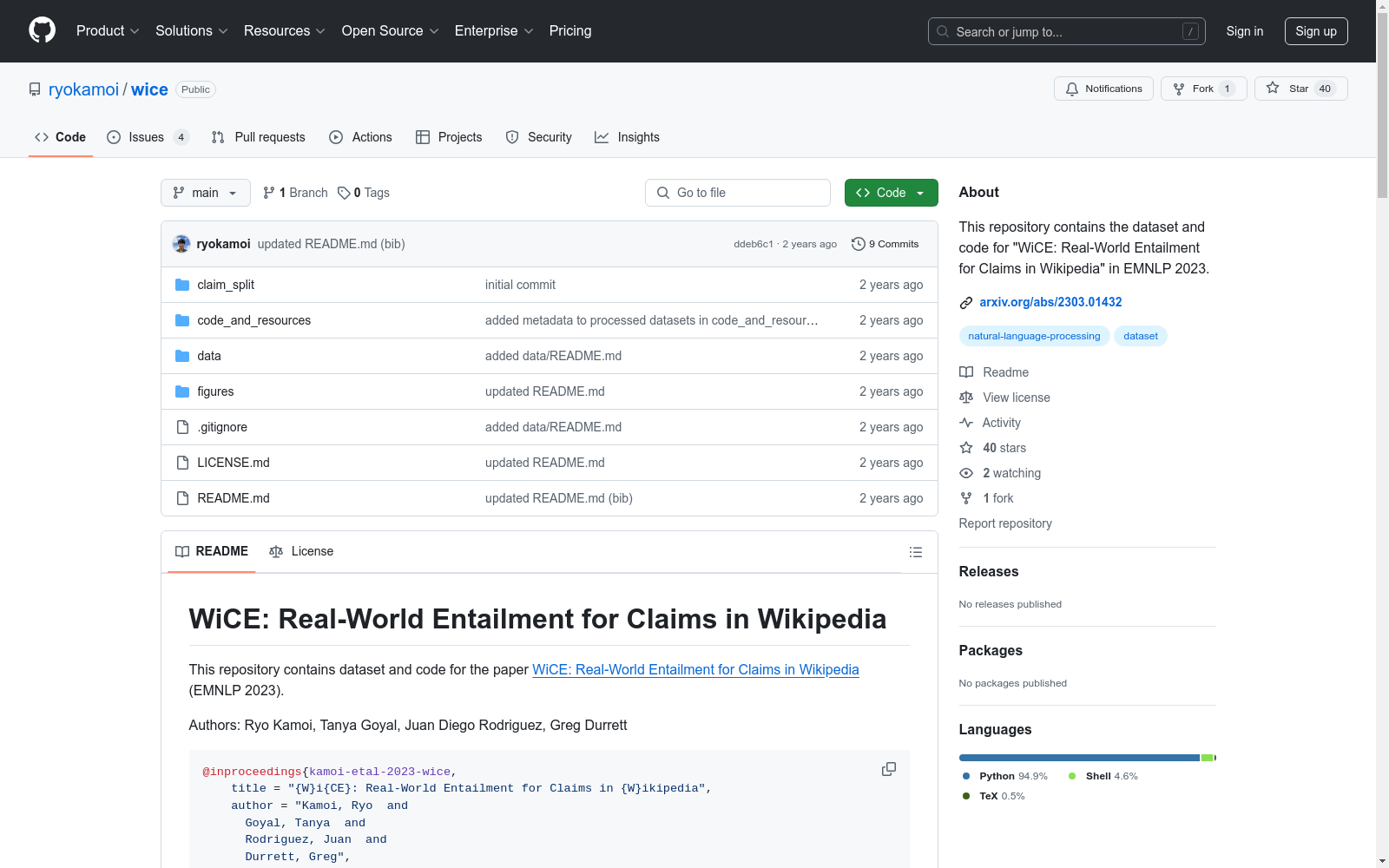The image size is (1389, 868).
Task: Open the README outline icon
Action: pyautogui.click(x=915, y=552)
